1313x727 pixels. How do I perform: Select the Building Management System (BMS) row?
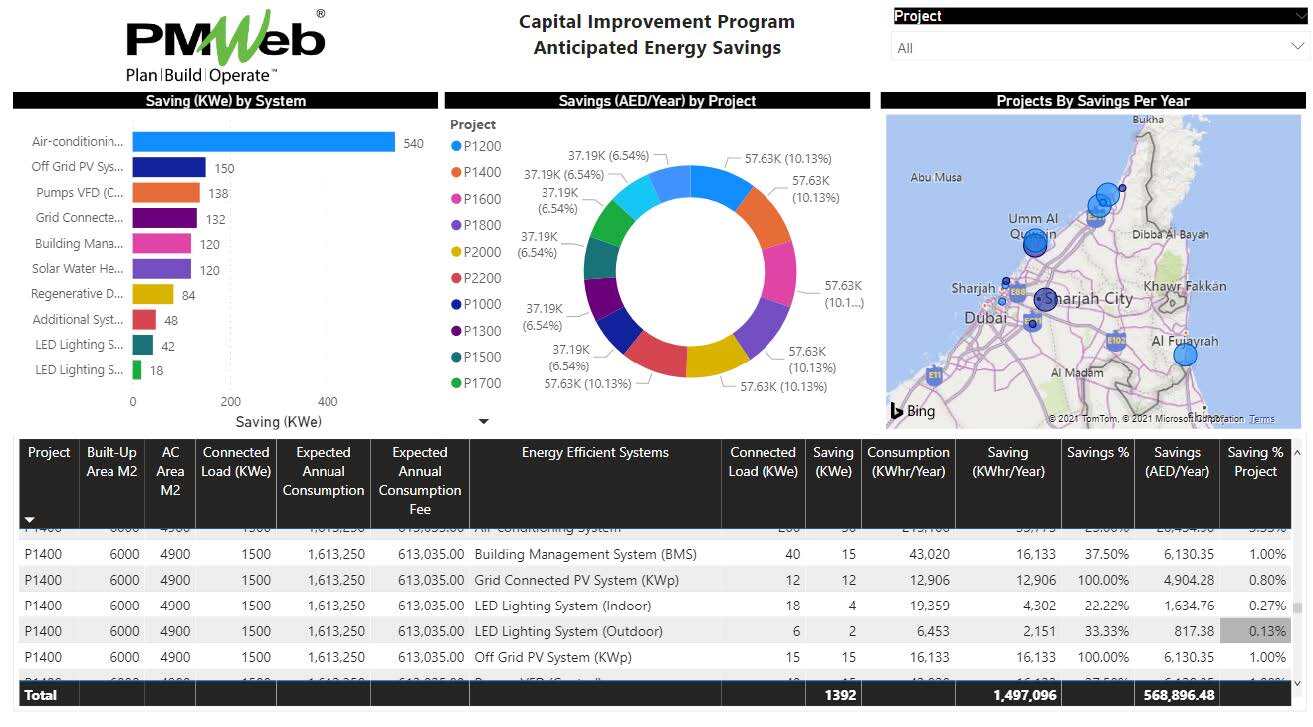tap(585, 554)
